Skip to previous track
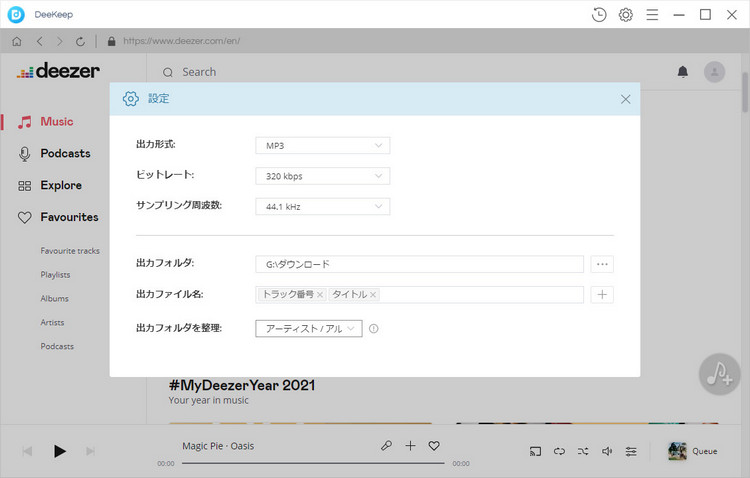 tap(27, 451)
